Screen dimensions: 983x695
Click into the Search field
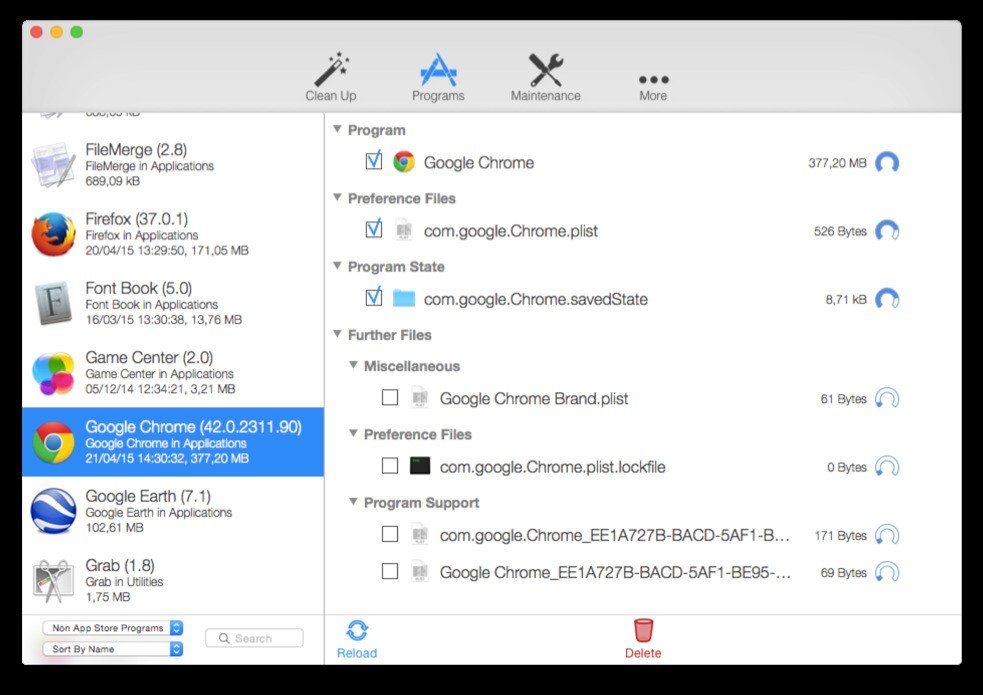point(255,639)
